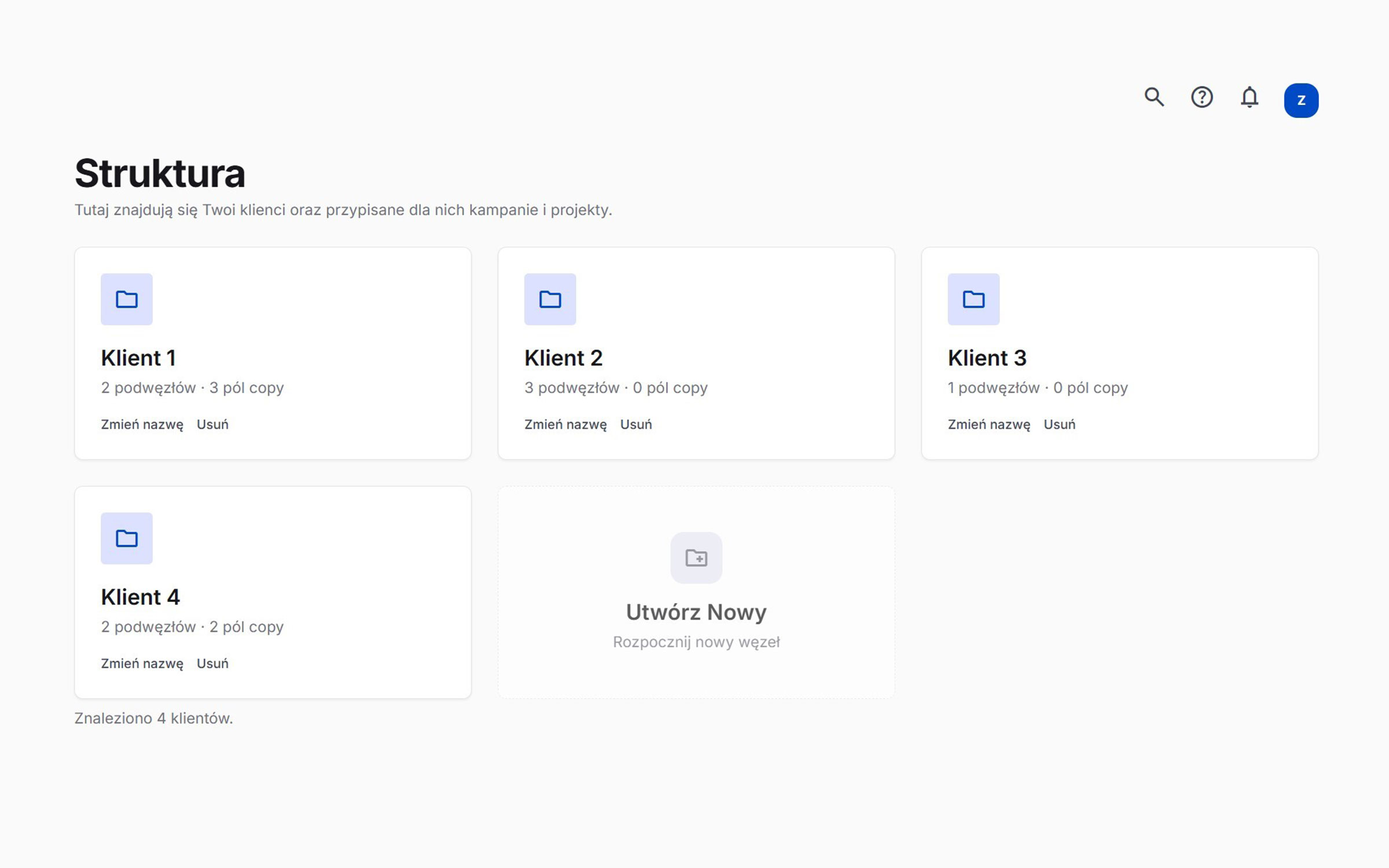Click Usuń on Klient 3 card
This screenshot has height=868, width=1389.
coord(1060,424)
